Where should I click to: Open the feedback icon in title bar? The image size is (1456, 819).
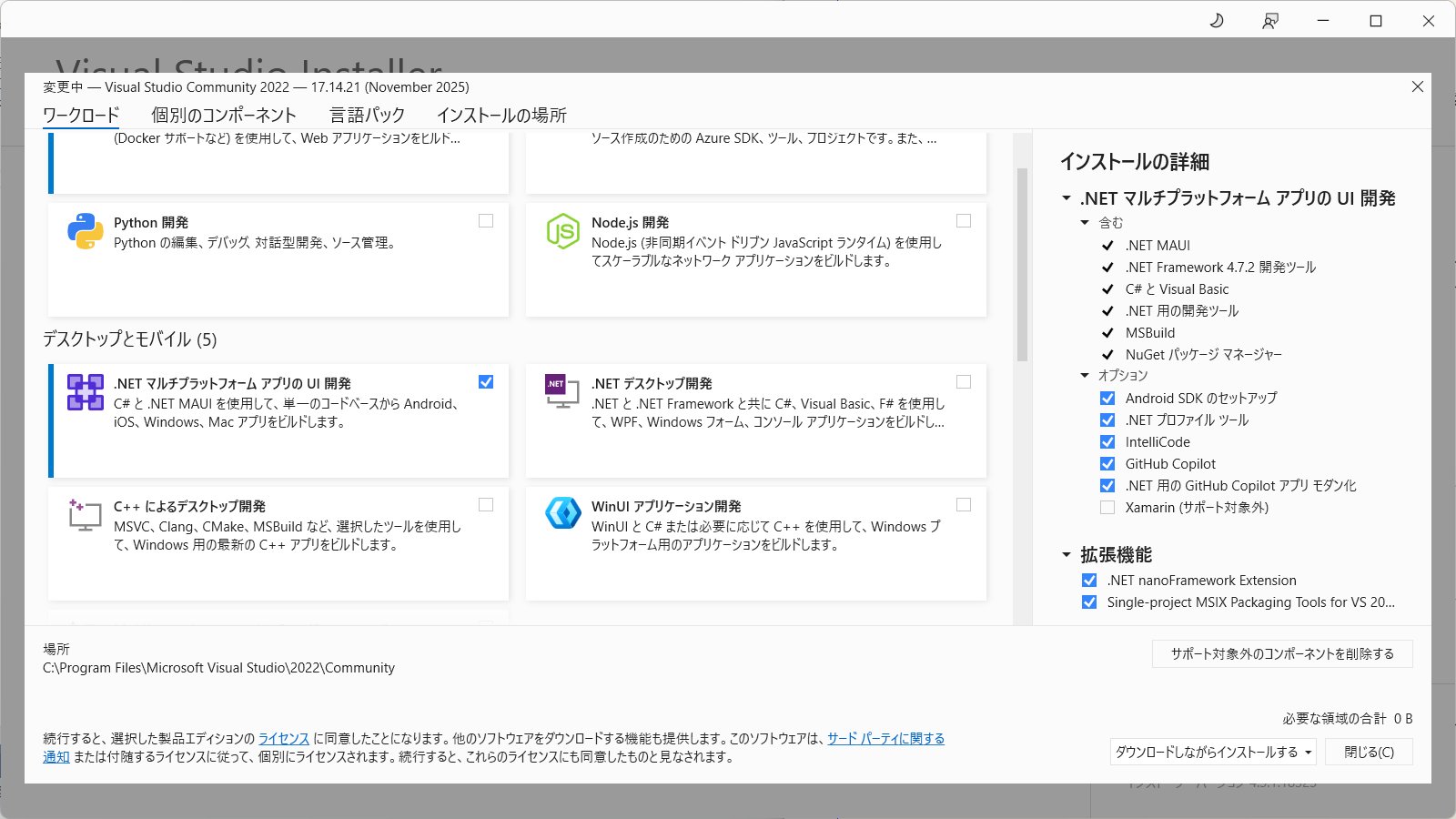[x=1270, y=21]
